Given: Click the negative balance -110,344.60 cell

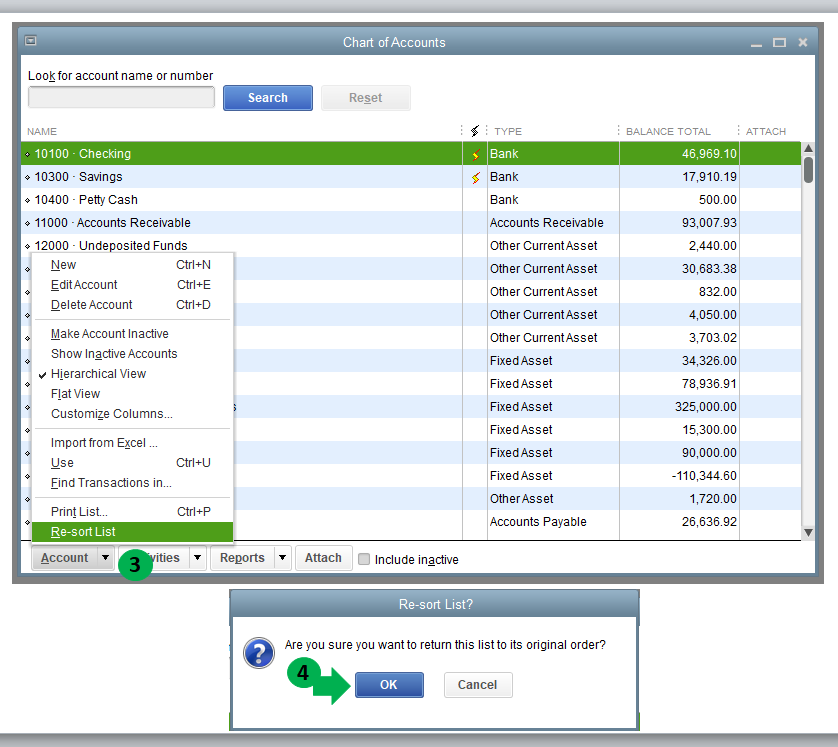Looking at the screenshot, I should 679,476.
